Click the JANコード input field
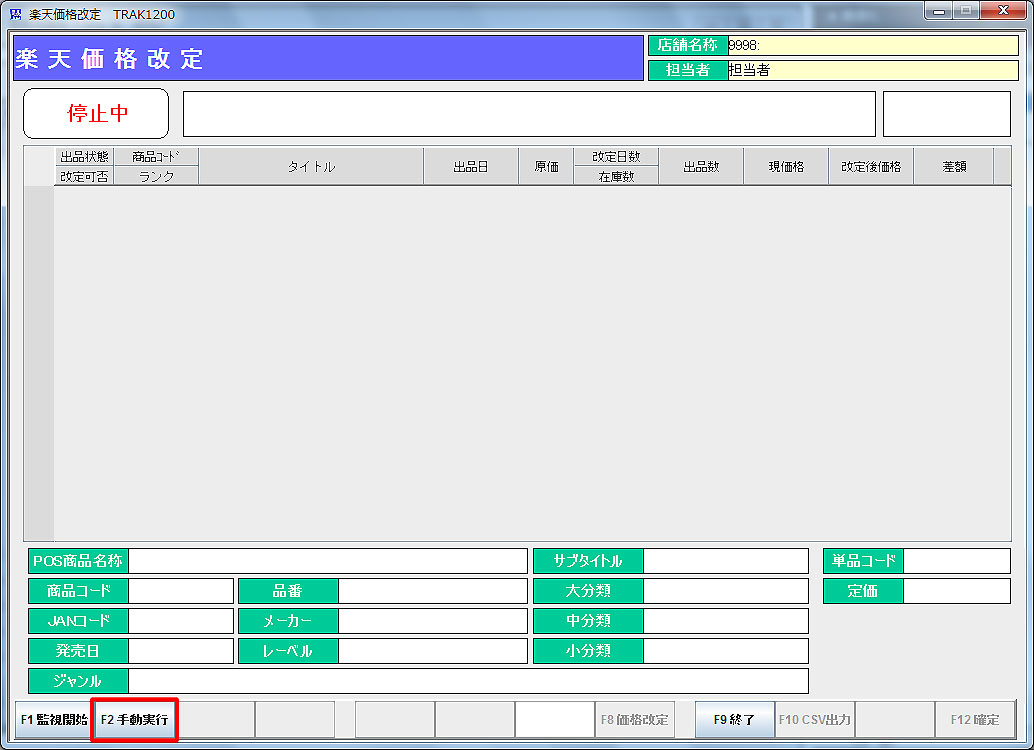Viewport: 1034px width, 750px height. tap(180, 622)
